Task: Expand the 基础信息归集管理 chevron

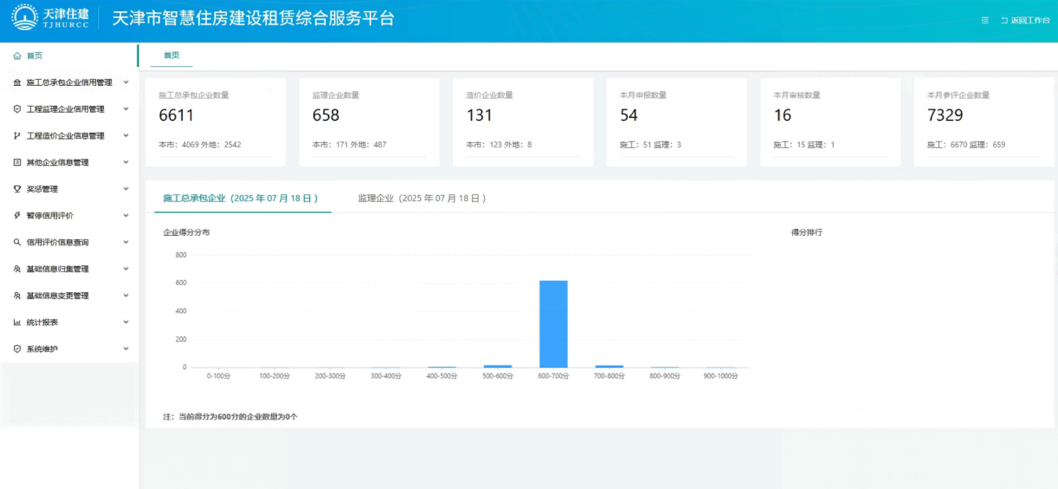Action: click(126, 269)
